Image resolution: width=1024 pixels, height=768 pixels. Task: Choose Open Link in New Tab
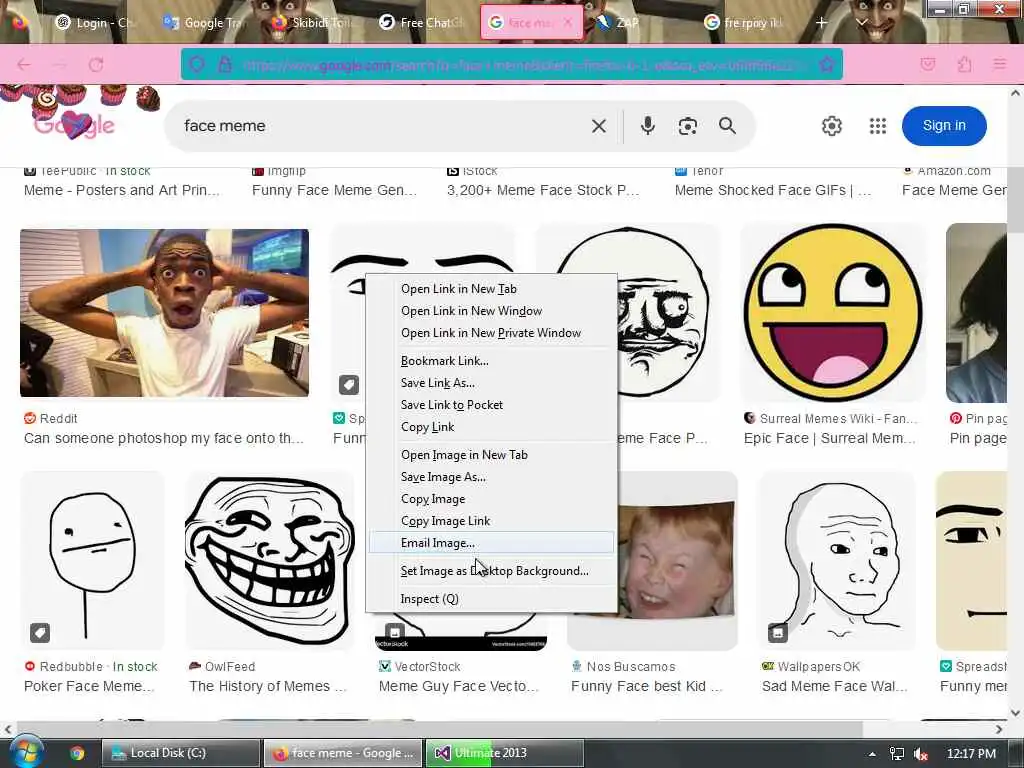coord(491,289)
